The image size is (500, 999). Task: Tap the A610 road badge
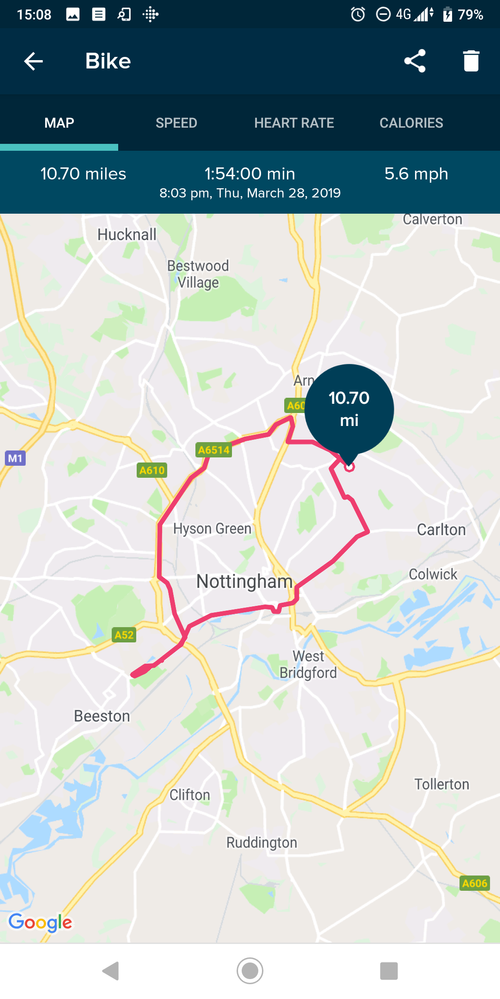pyautogui.click(x=152, y=471)
